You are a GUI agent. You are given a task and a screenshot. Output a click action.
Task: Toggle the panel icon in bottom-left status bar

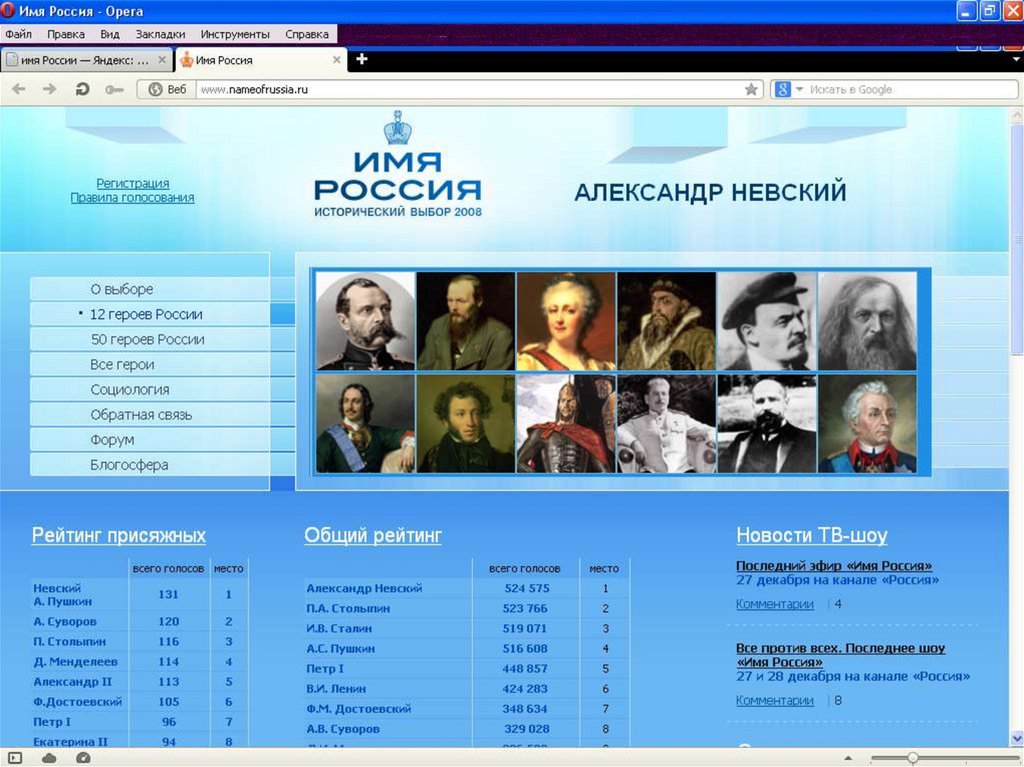click(x=15, y=758)
